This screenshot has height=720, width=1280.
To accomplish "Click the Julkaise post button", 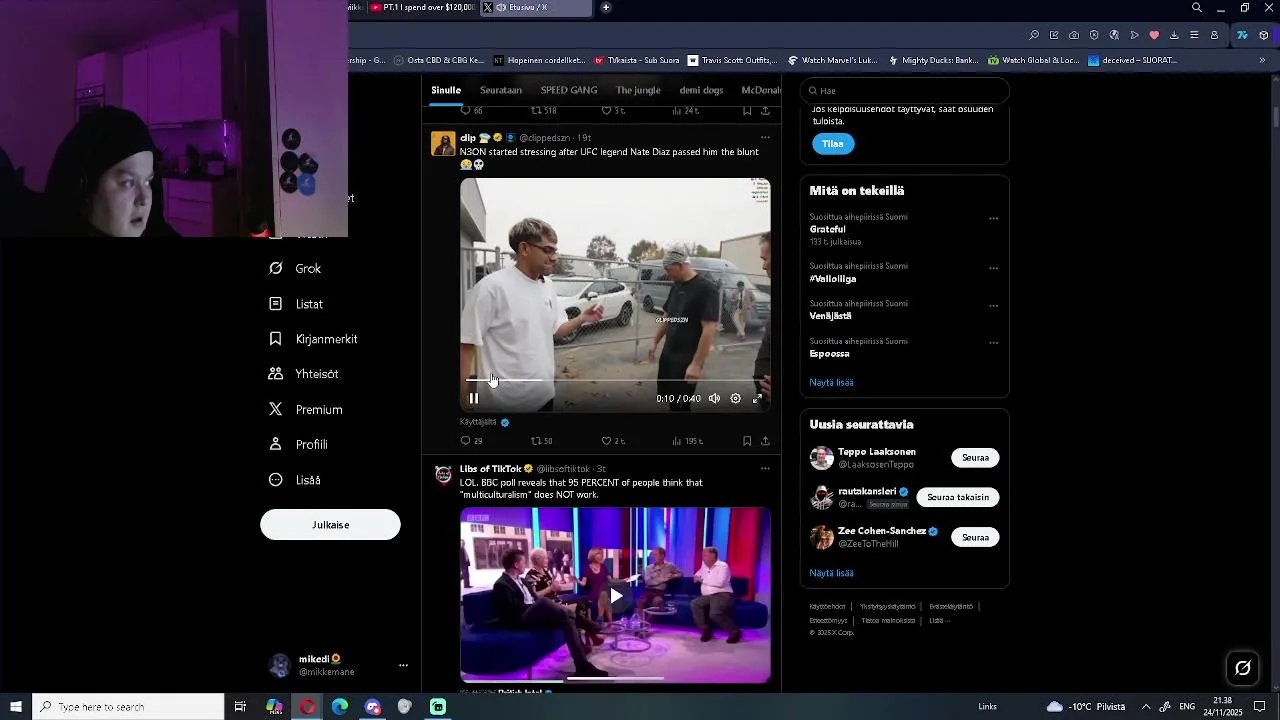I will [330, 525].
